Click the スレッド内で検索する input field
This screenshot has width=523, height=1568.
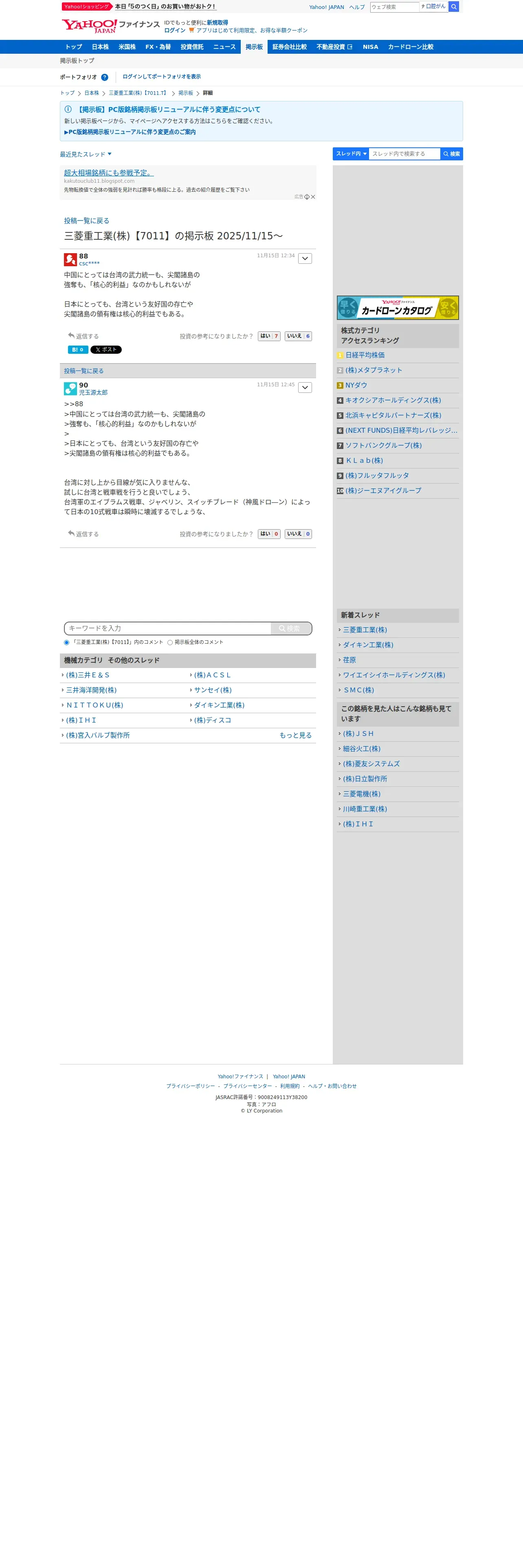(x=404, y=154)
